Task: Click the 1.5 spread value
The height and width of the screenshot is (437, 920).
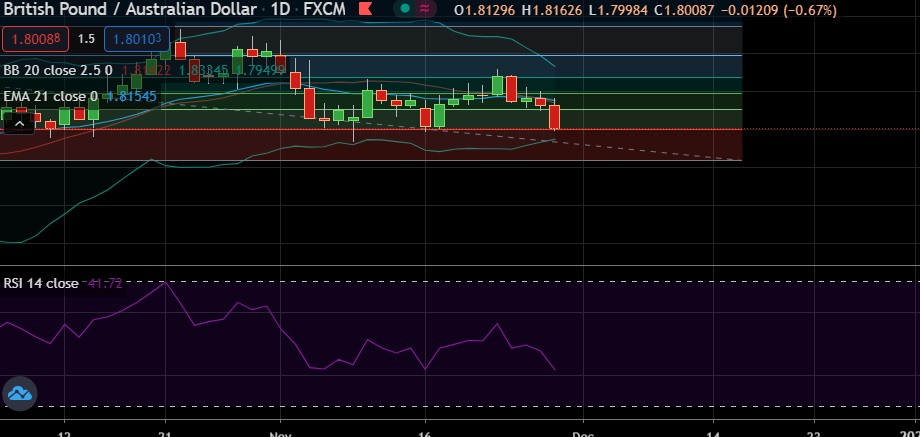Action: (86, 39)
